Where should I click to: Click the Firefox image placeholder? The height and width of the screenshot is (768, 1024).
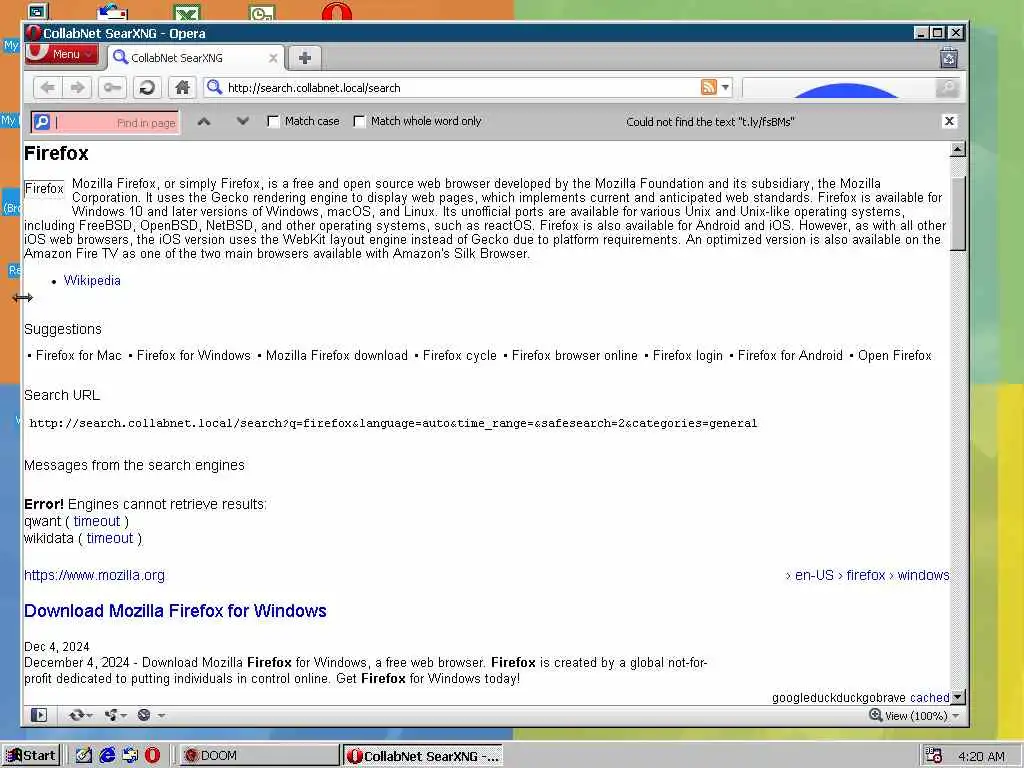point(44,189)
